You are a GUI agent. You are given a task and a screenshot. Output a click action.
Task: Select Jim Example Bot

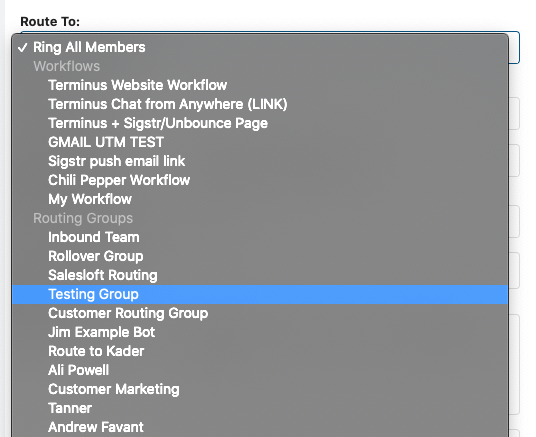(x=260, y=332)
